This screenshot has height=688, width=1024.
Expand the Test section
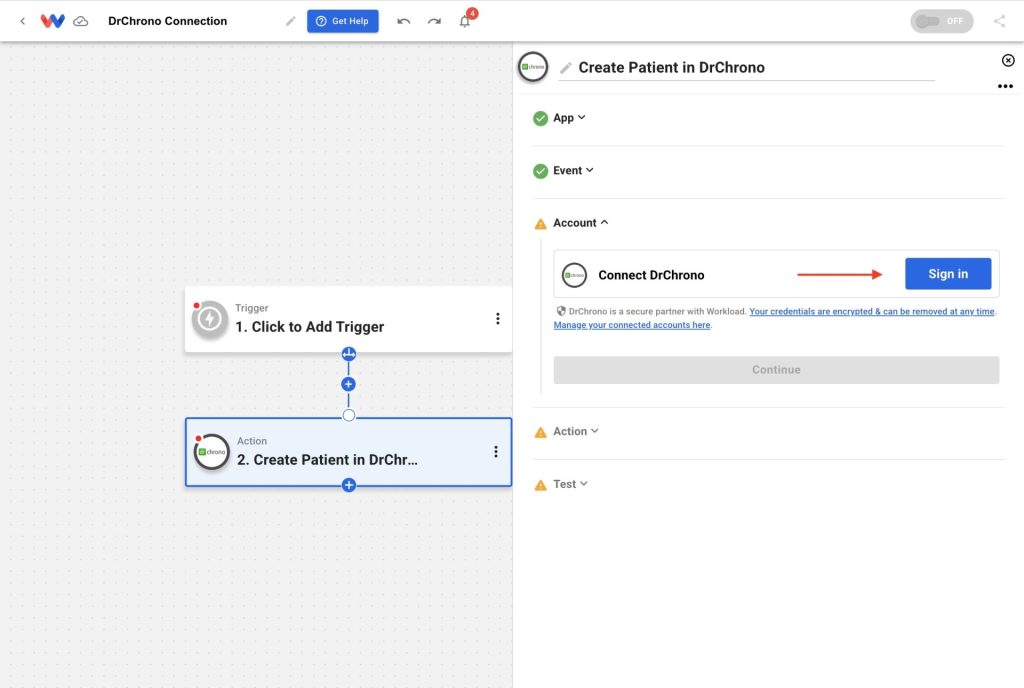coord(570,484)
